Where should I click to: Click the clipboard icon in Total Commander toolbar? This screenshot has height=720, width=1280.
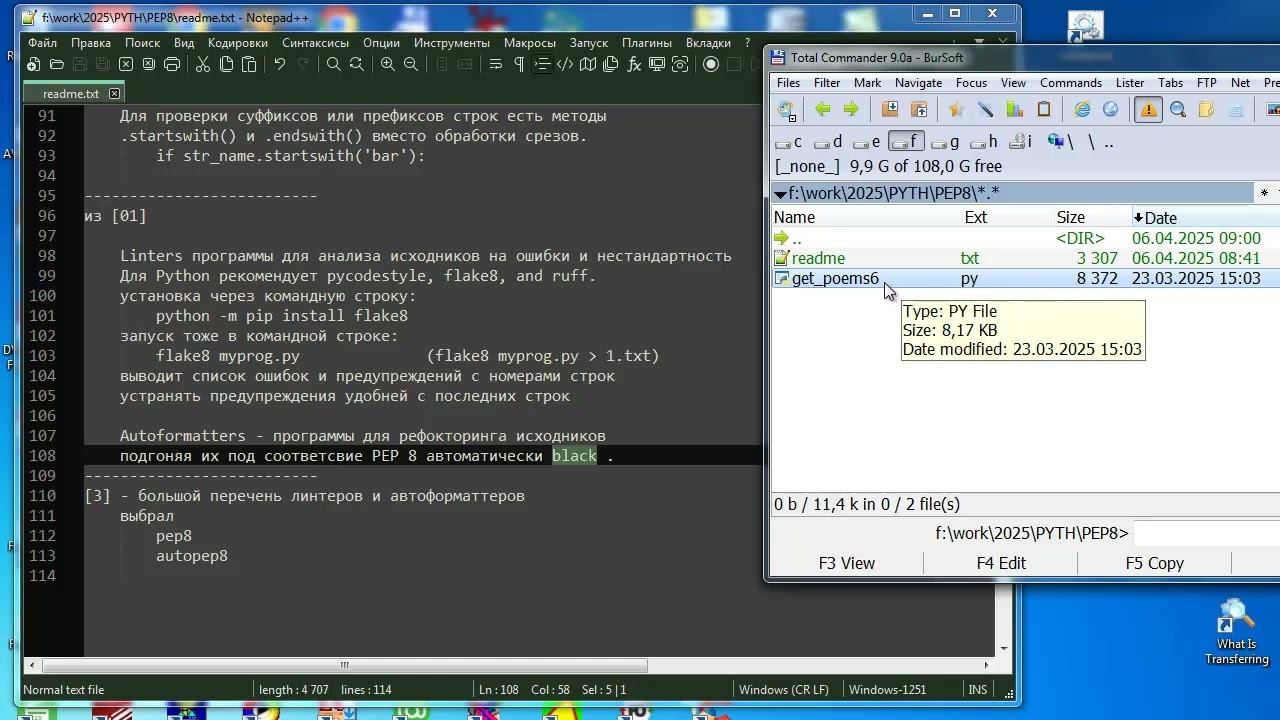pos(1044,110)
